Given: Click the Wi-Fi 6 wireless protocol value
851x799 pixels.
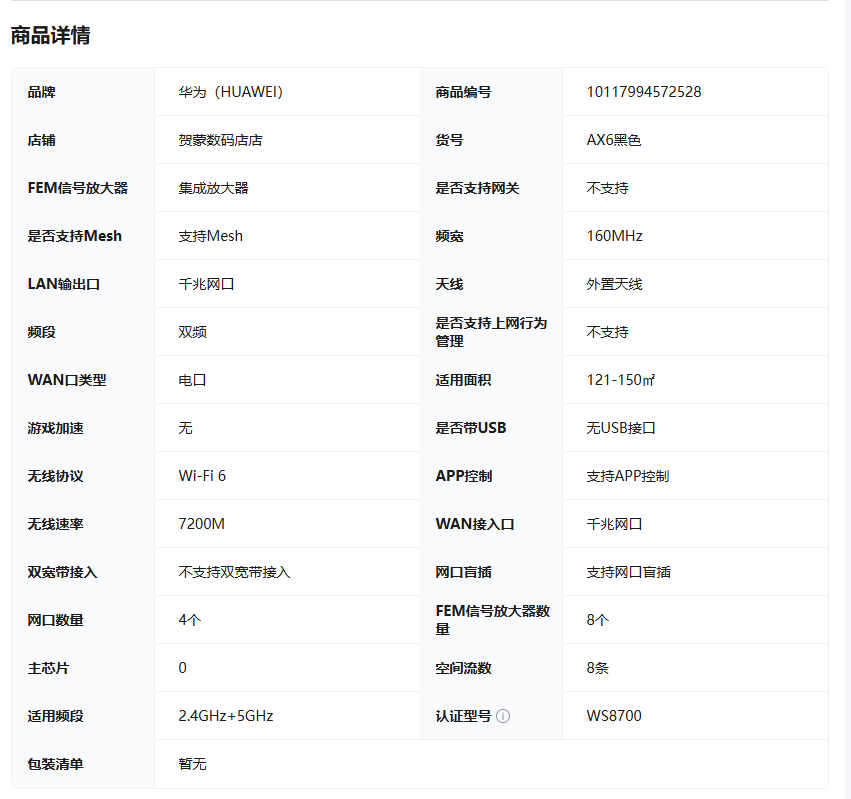Looking at the screenshot, I should pos(203,476).
